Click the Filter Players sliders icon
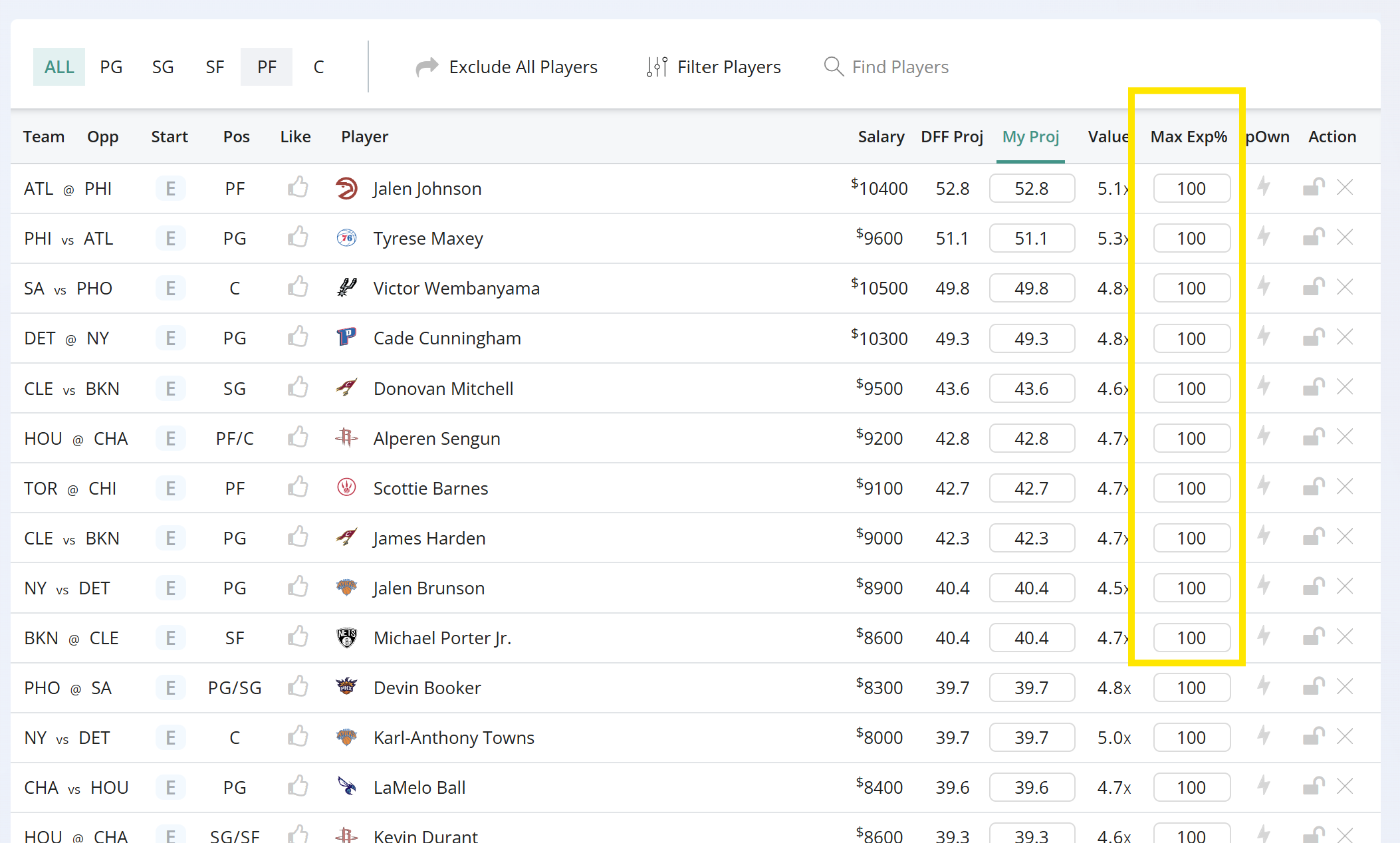Image resolution: width=1400 pixels, height=843 pixels. click(x=657, y=67)
